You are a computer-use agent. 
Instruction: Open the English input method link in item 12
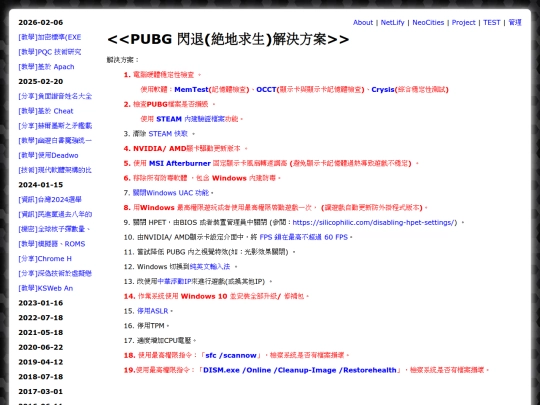(210, 267)
